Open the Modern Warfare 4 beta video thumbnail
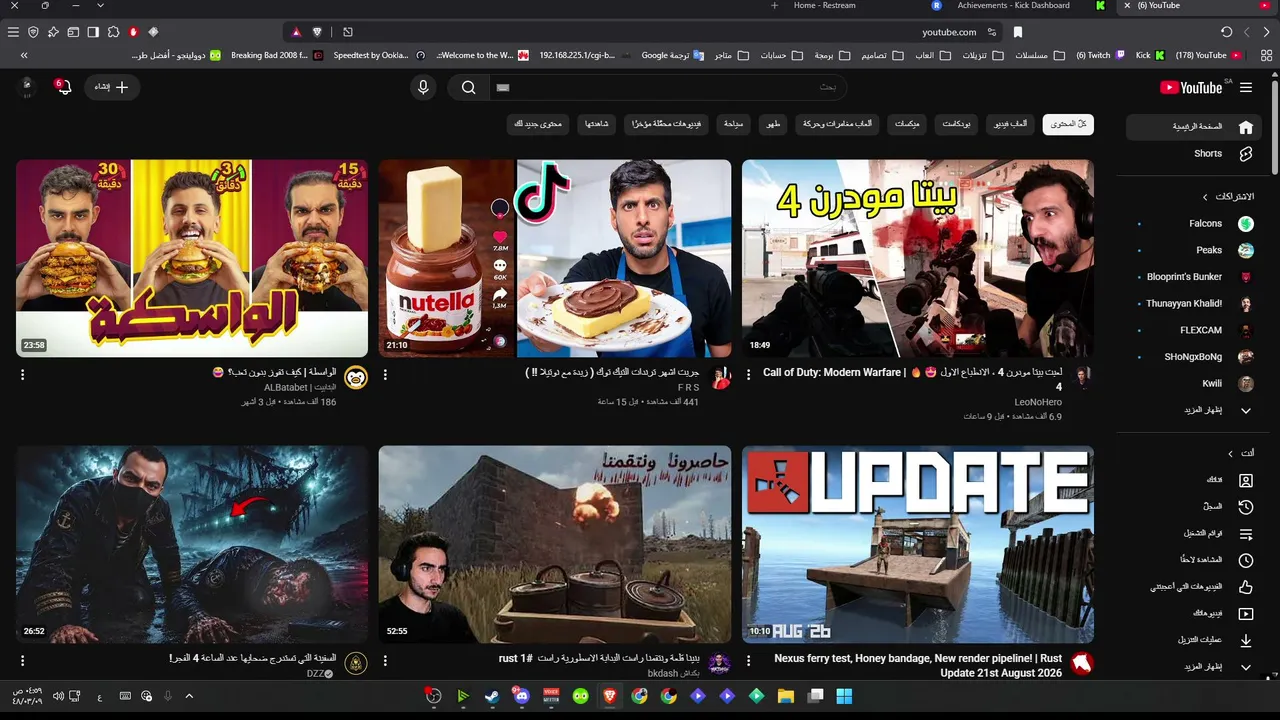Screen dimensions: 1280x720 coord(918,258)
